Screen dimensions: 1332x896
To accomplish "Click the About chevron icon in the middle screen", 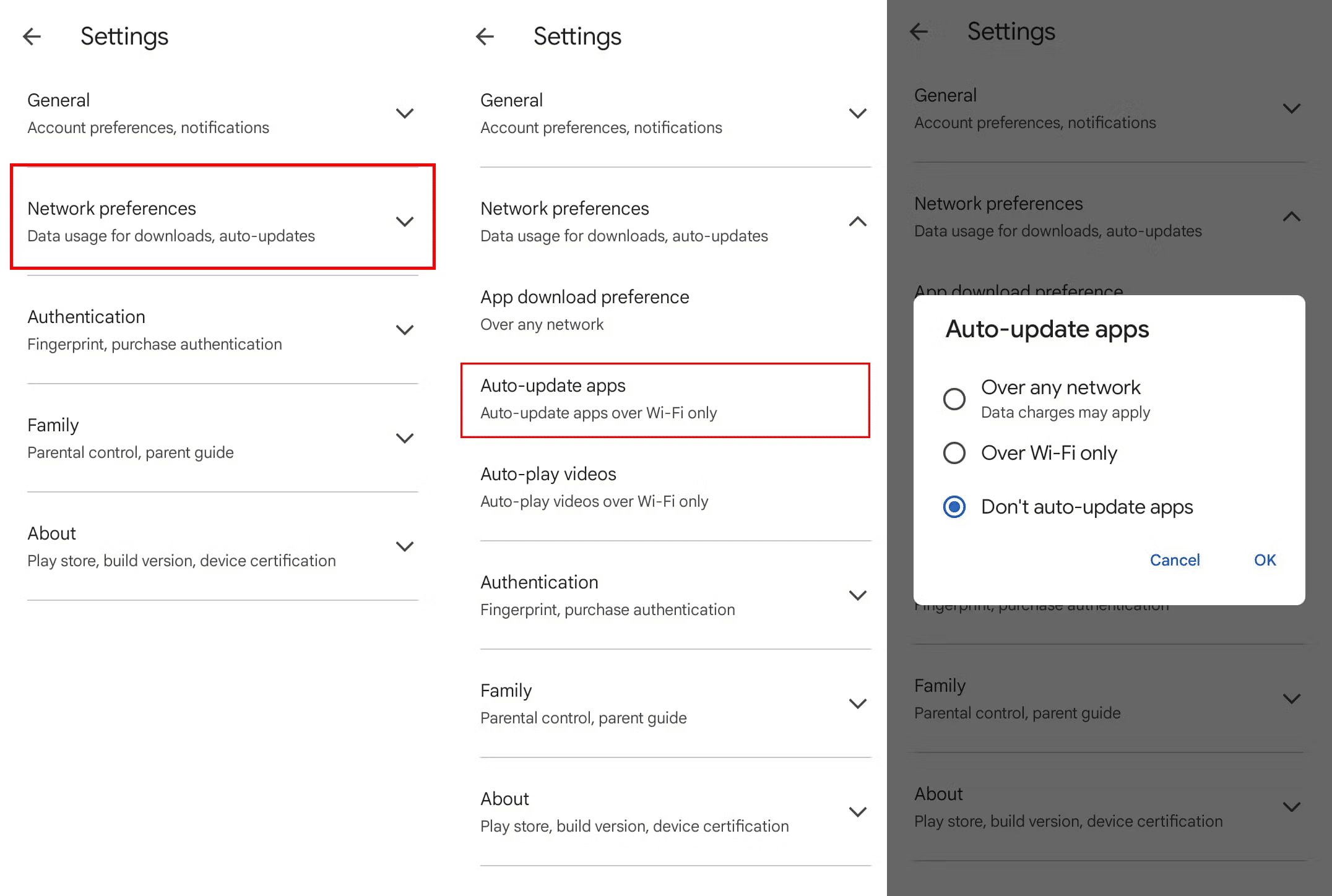I will tap(858, 812).
